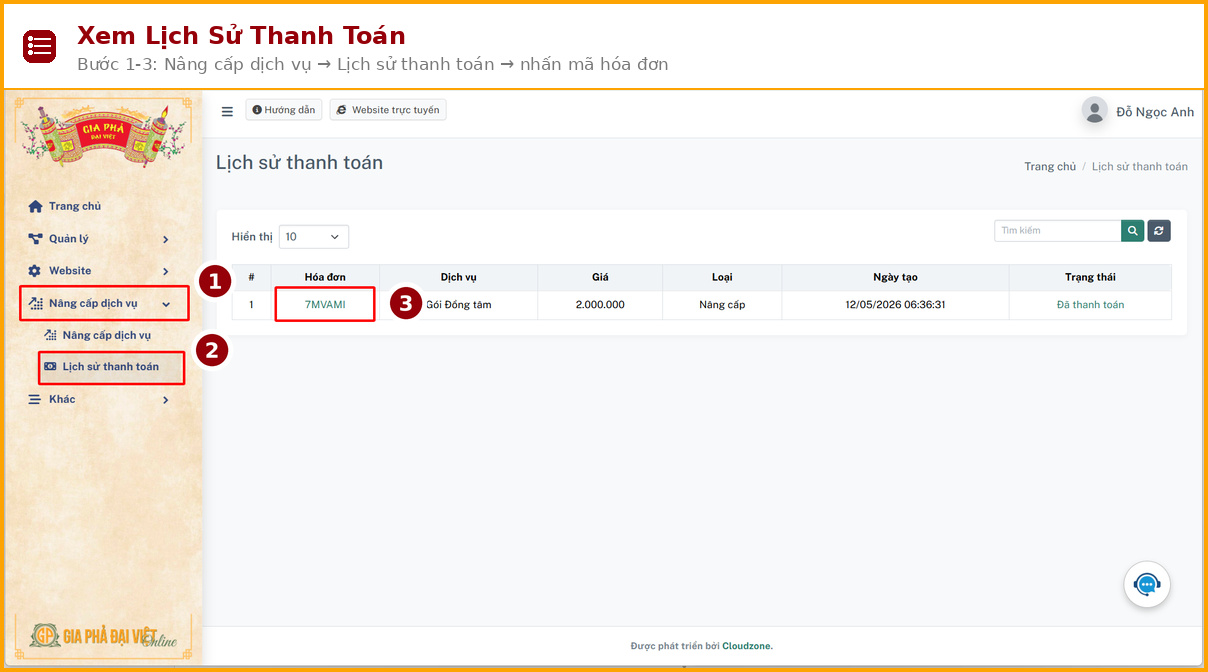Click the Đã thanh toán status cell

[1090, 305]
